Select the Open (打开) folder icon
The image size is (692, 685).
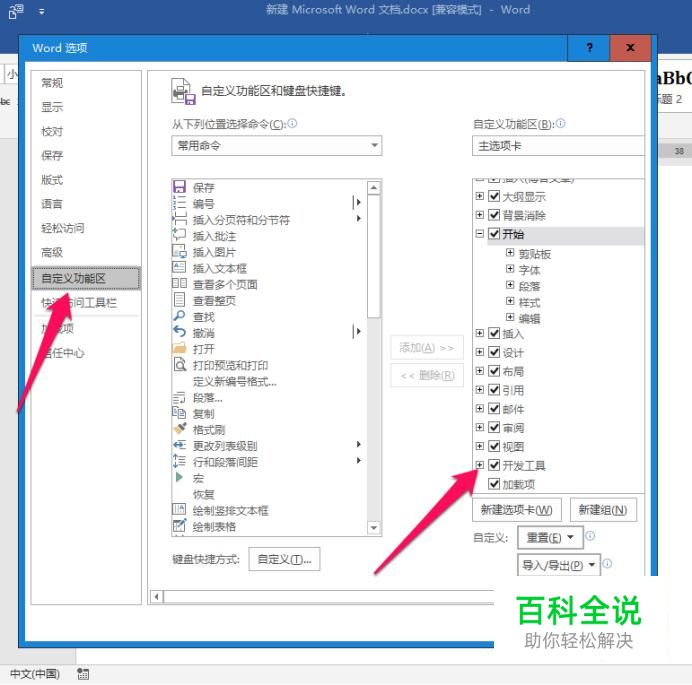179,348
